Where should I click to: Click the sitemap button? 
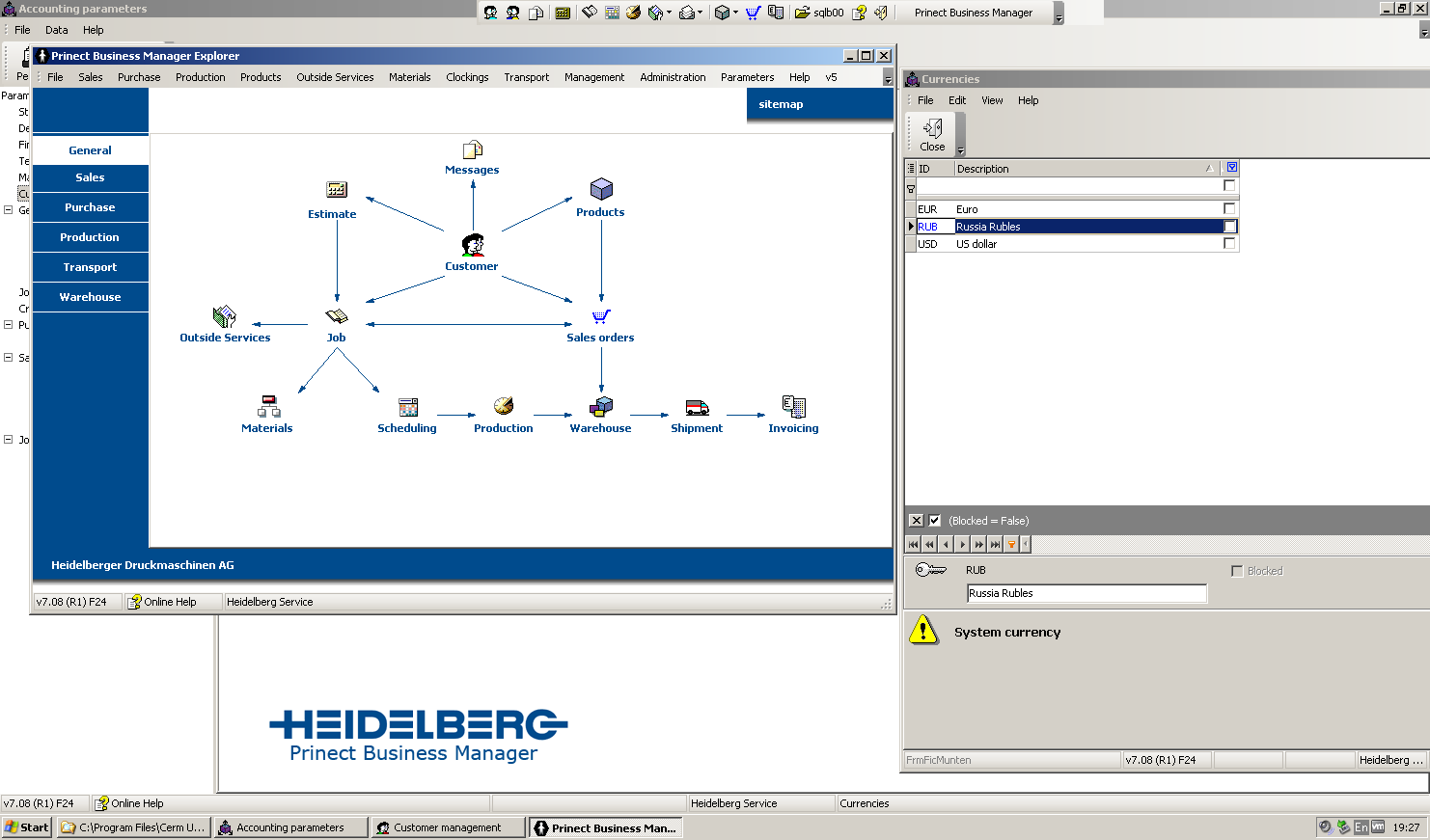click(819, 104)
